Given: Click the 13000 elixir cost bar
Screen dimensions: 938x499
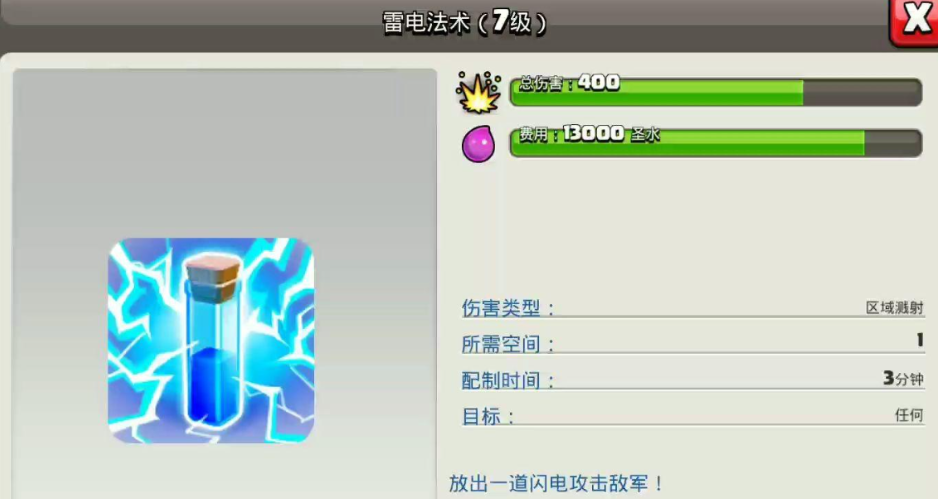Looking at the screenshot, I should (715, 143).
